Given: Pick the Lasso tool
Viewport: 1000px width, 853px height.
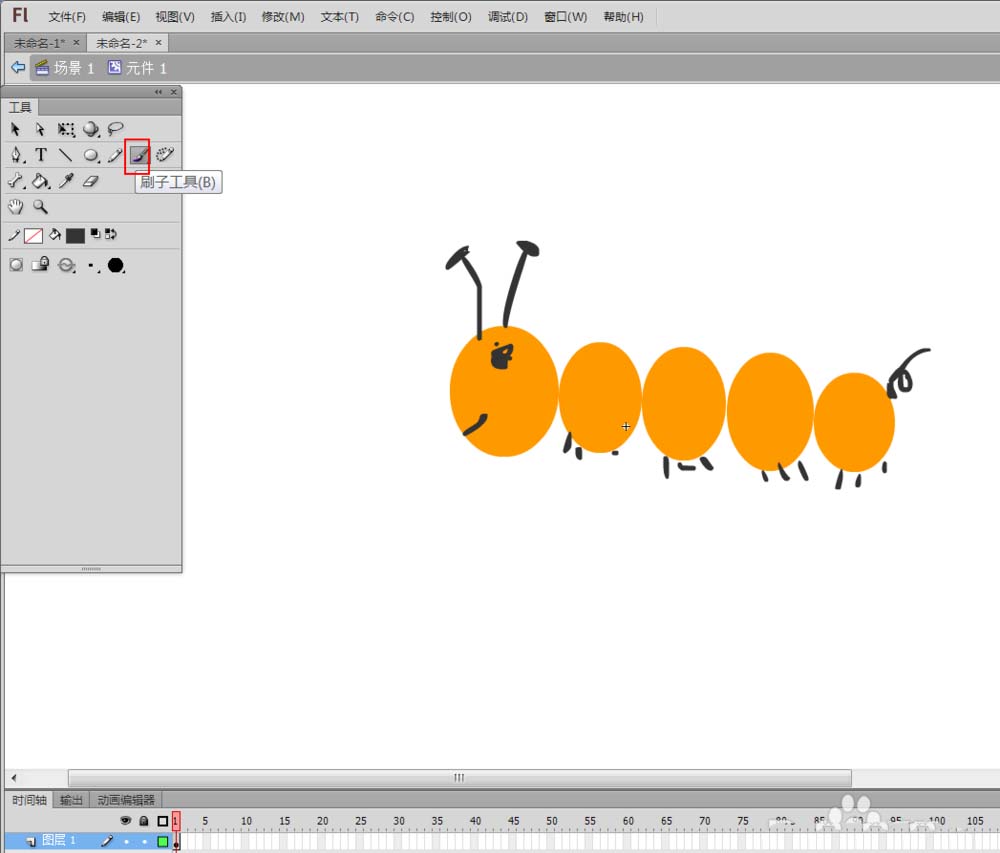Looking at the screenshot, I should pos(116,129).
